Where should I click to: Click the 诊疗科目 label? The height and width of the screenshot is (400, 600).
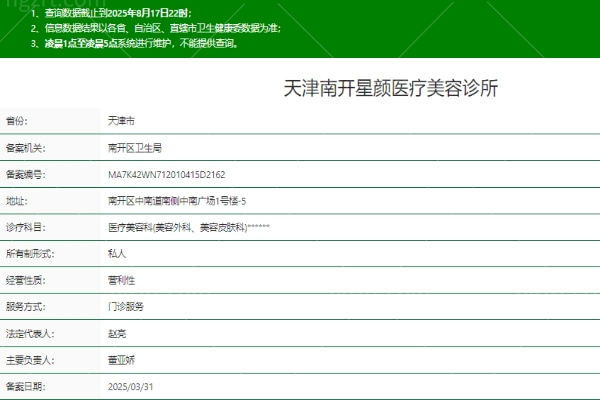(x=26, y=227)
